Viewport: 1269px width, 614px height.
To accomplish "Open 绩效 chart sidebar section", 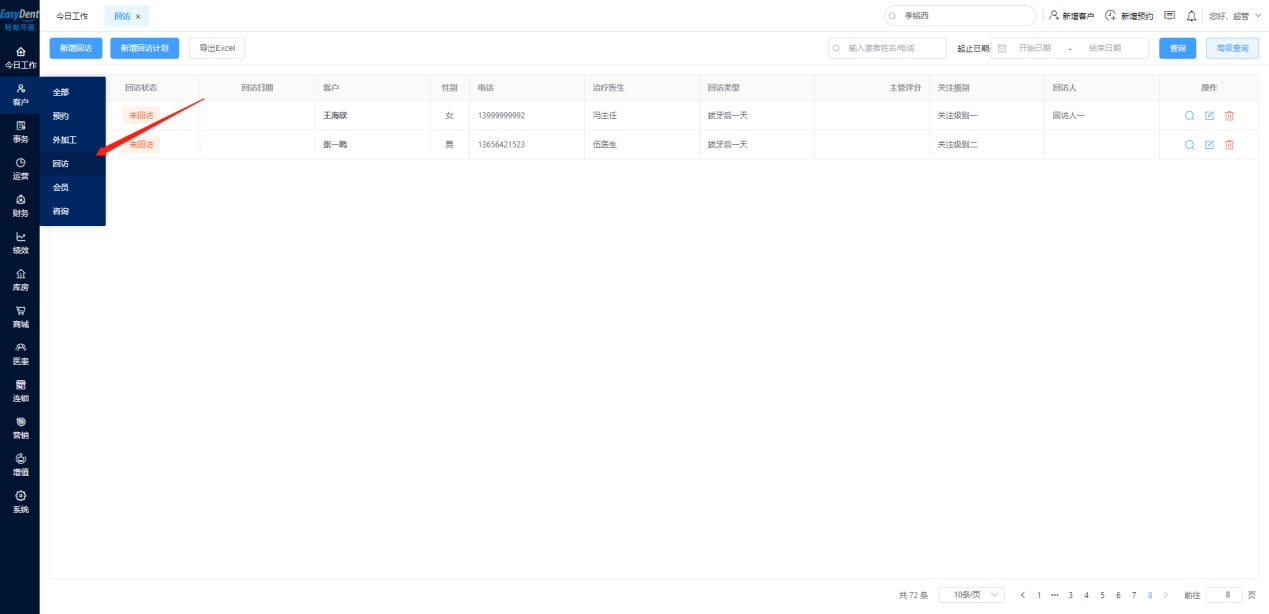I will [x=20, y=243].
